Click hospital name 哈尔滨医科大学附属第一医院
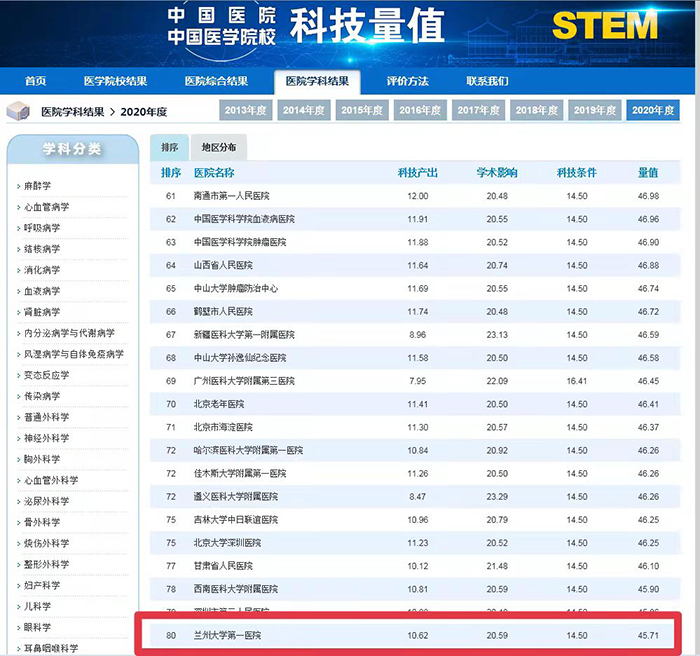 pos(248,450)
